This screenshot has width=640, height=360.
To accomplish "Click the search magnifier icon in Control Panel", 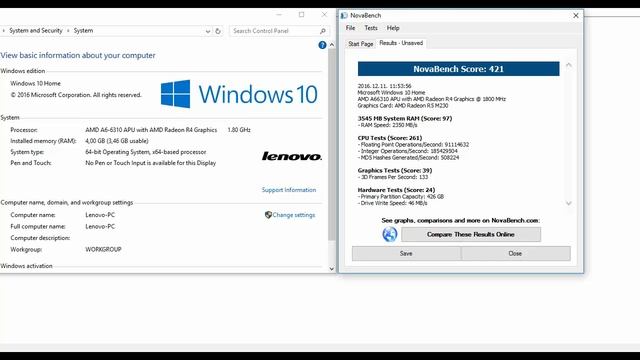I will 322,31.
